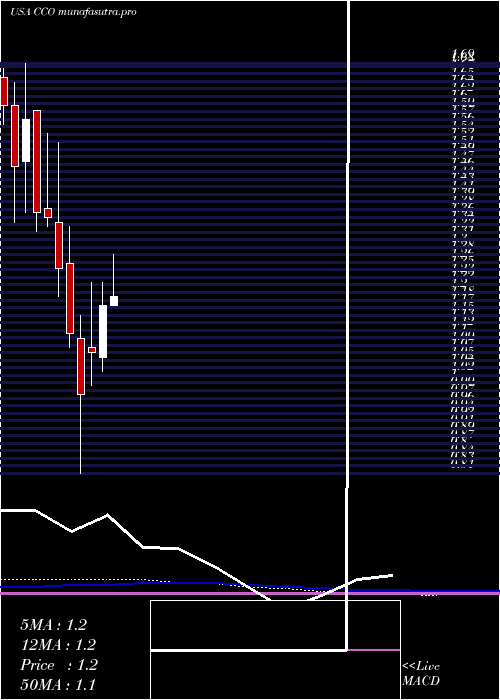This screenshot has width=500, height=700.
Task: Click the "USA CCO munafasutra.pro" chart title
Action: tap(74, 12)
